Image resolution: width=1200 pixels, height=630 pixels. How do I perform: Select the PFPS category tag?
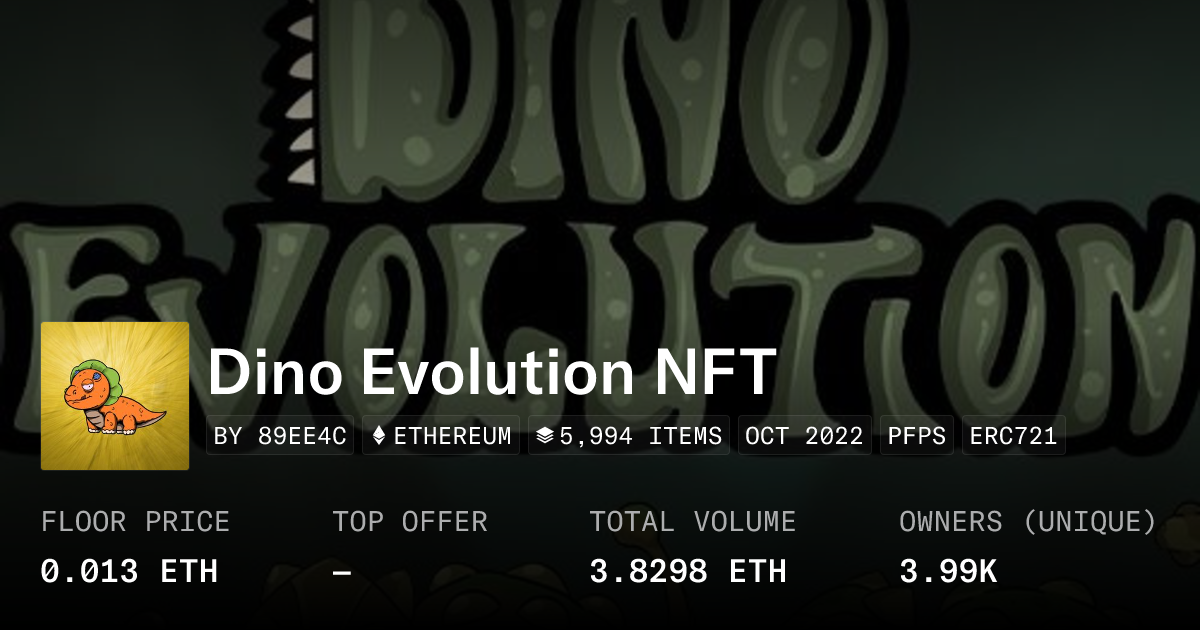click(916, 436)
